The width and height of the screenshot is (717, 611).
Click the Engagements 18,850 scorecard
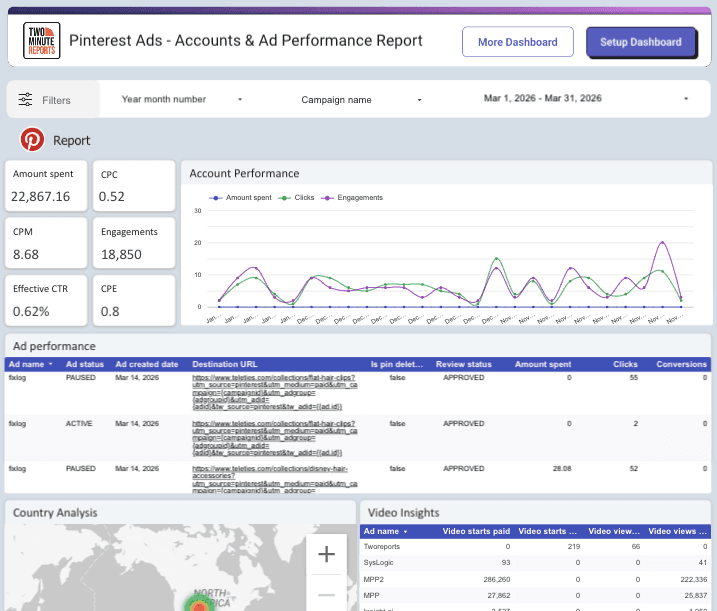(134, 243)
